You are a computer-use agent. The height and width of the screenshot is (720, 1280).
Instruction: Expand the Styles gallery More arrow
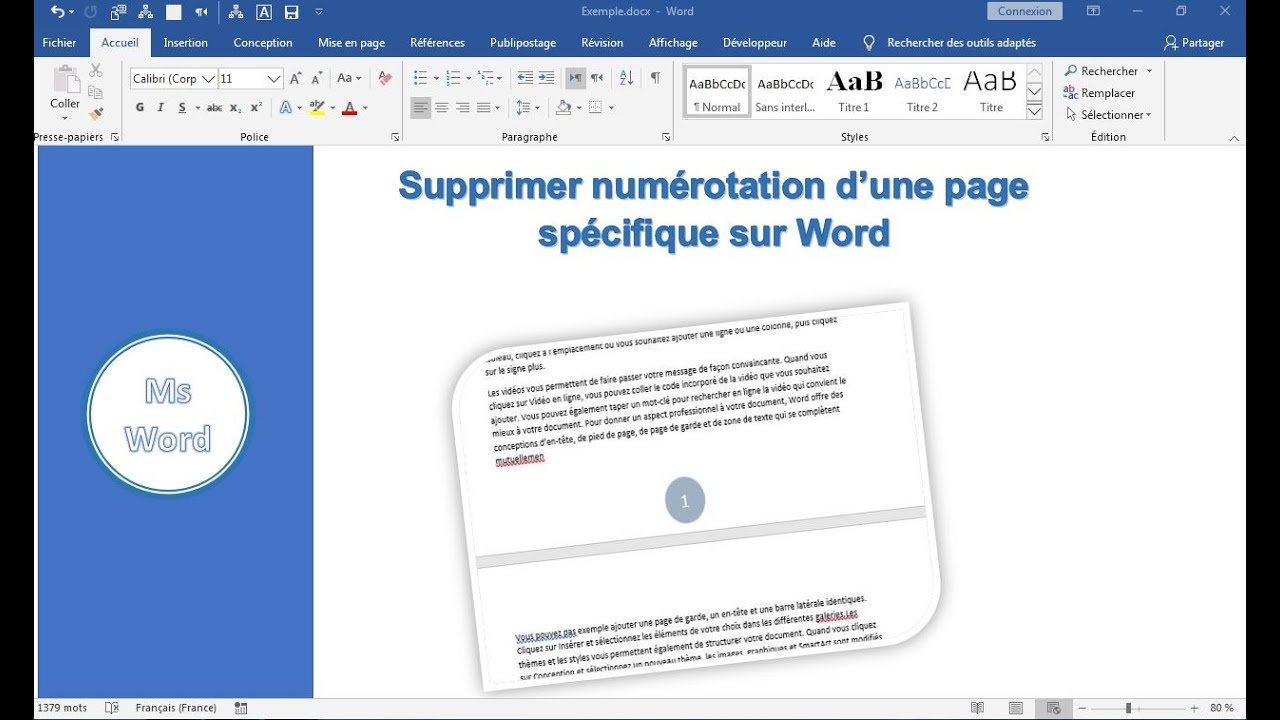(x=1035, y=111)
